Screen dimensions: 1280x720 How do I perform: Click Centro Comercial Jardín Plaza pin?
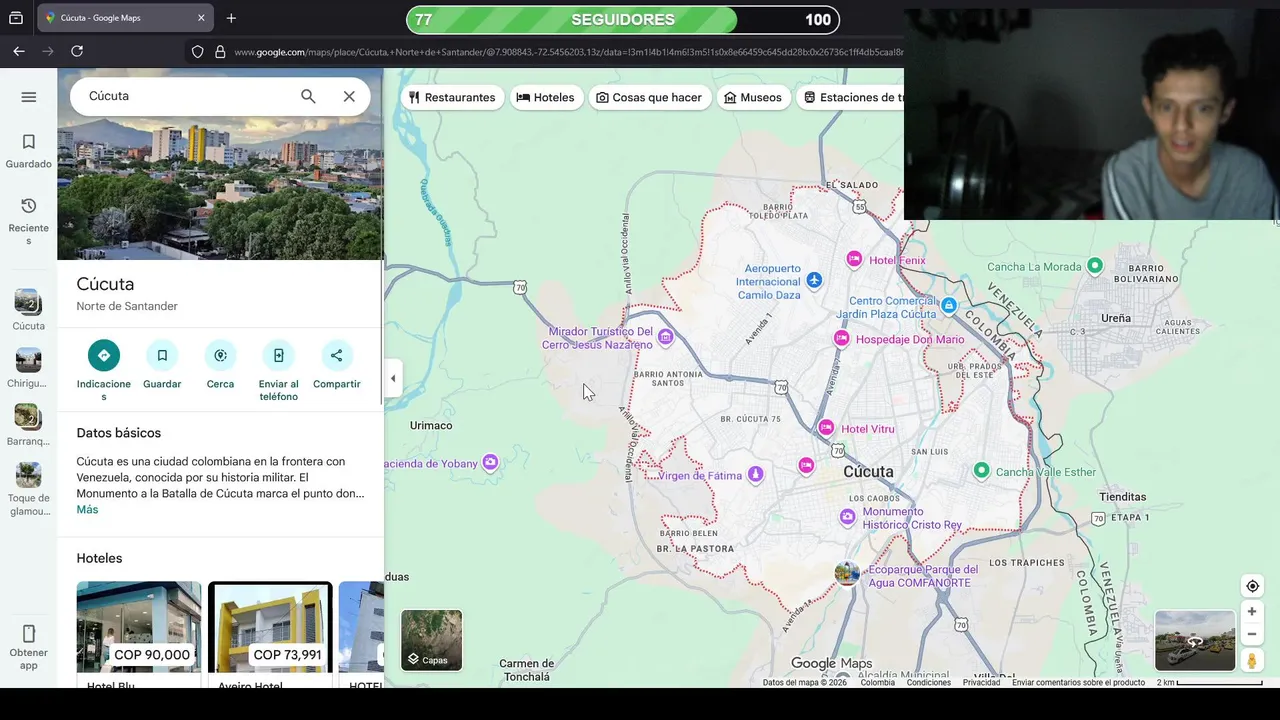(949, 304)
